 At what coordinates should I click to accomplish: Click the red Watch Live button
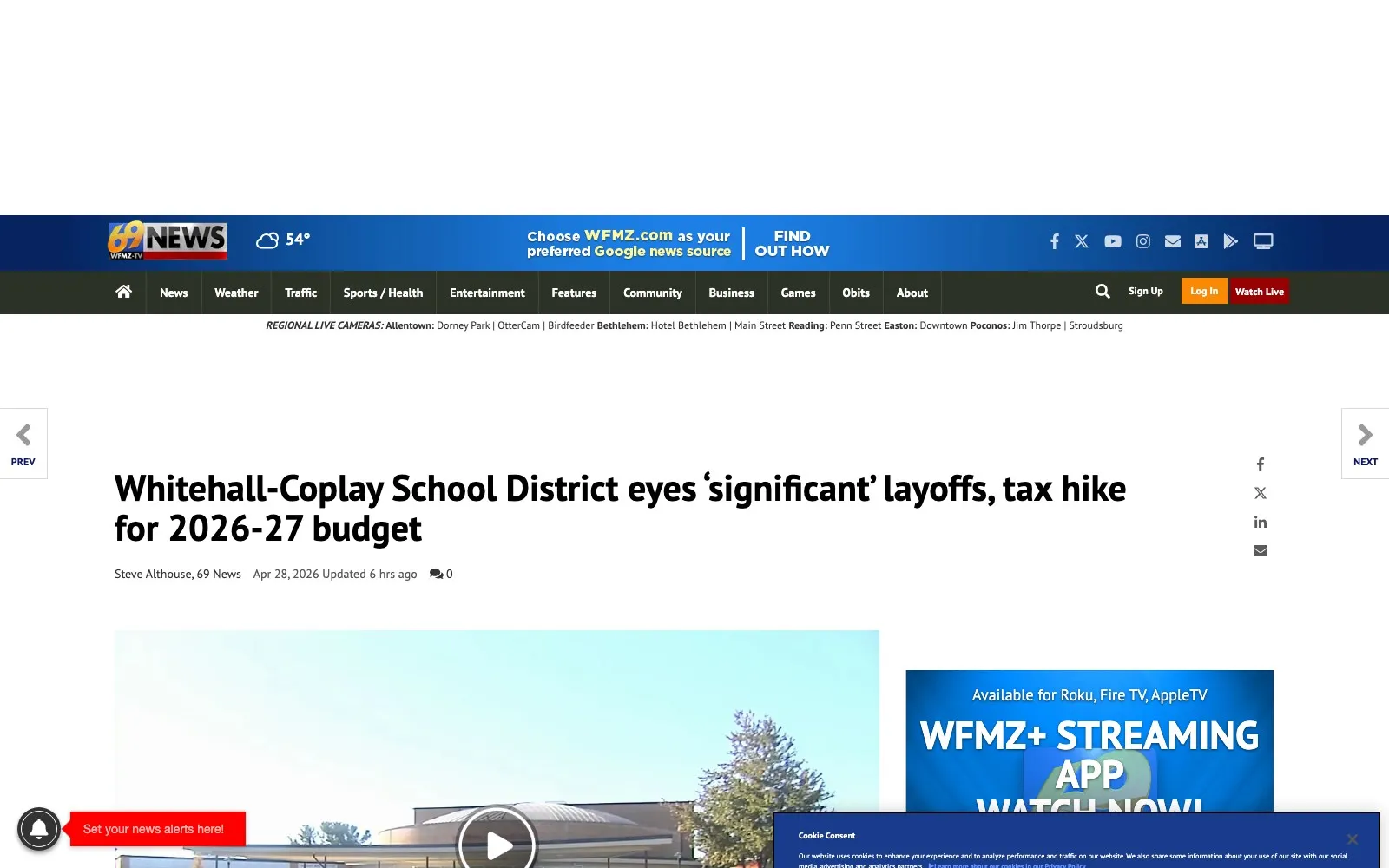click(1259, 292)
